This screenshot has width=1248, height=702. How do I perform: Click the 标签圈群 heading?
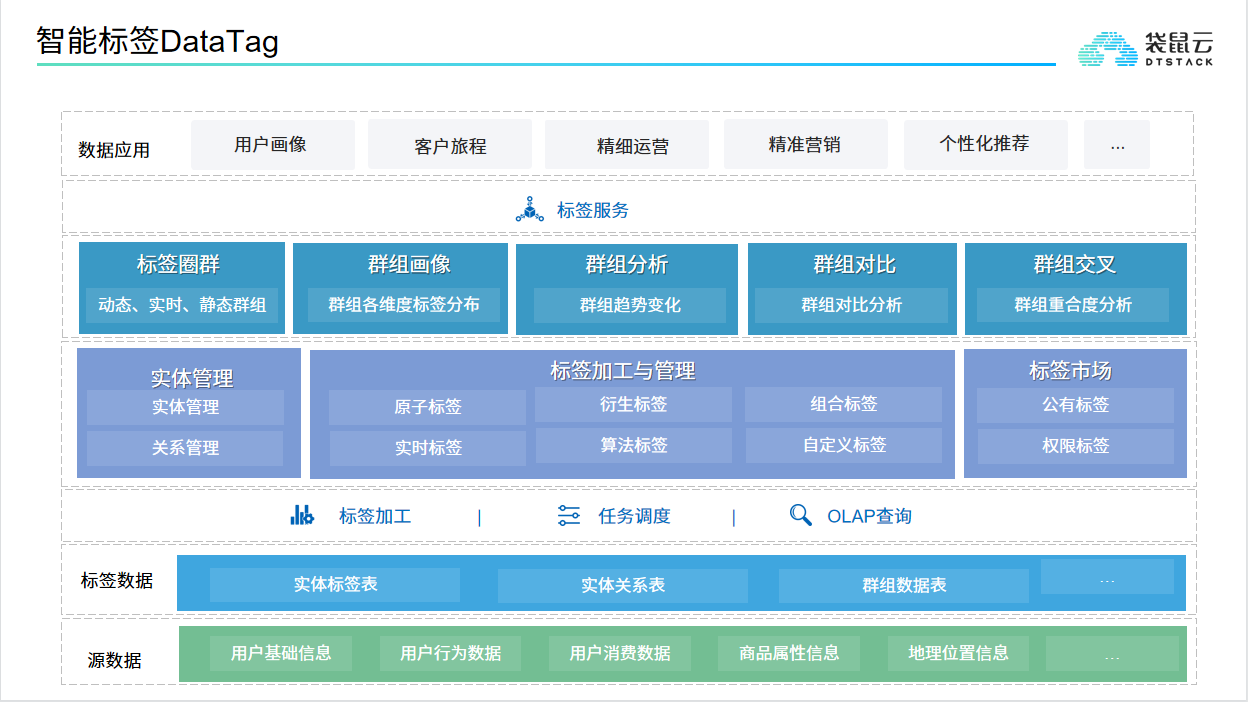point(179,264)
